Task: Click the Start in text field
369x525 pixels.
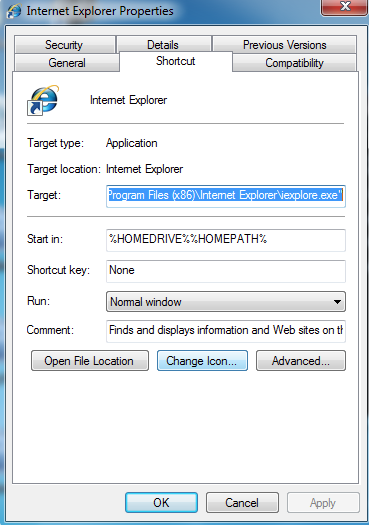Action: tap(226, 240)
